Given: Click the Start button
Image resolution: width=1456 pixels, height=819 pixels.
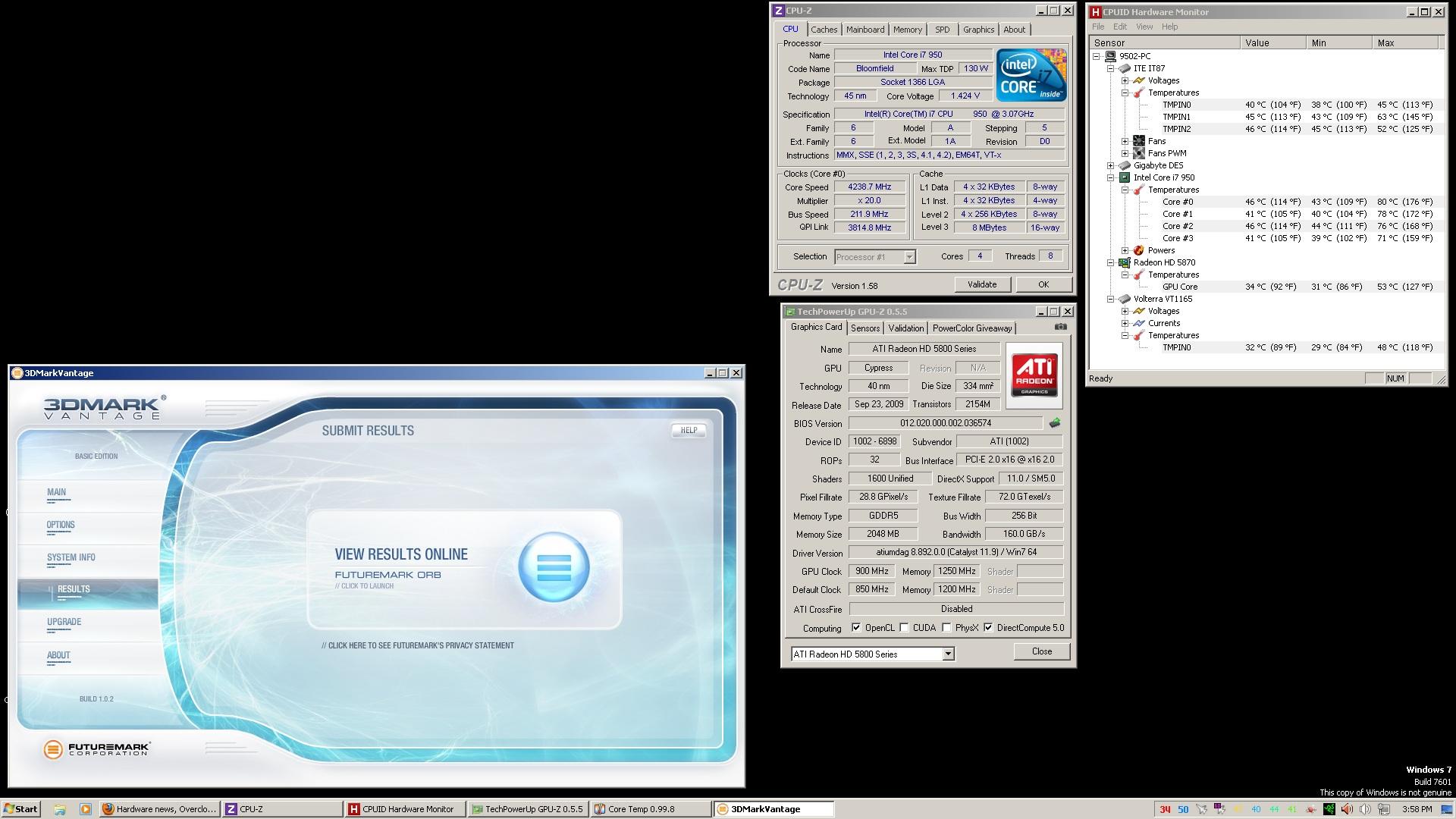Looking at the screenshot, I should click(20, 809).
